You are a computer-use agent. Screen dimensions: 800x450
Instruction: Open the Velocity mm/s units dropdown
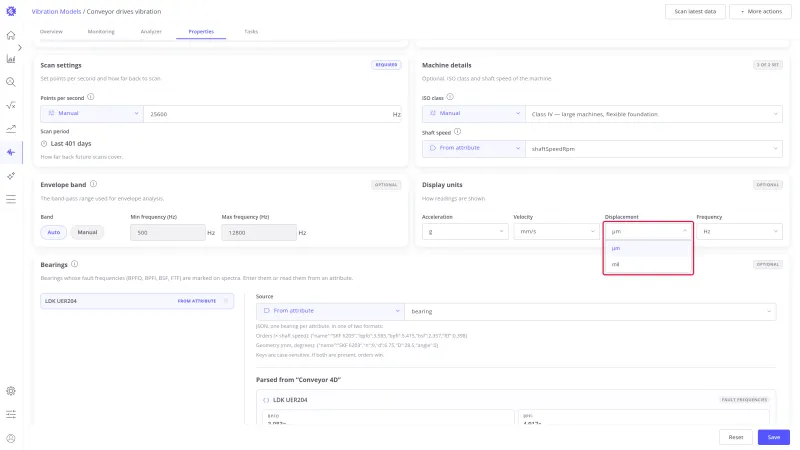[556, 232]
